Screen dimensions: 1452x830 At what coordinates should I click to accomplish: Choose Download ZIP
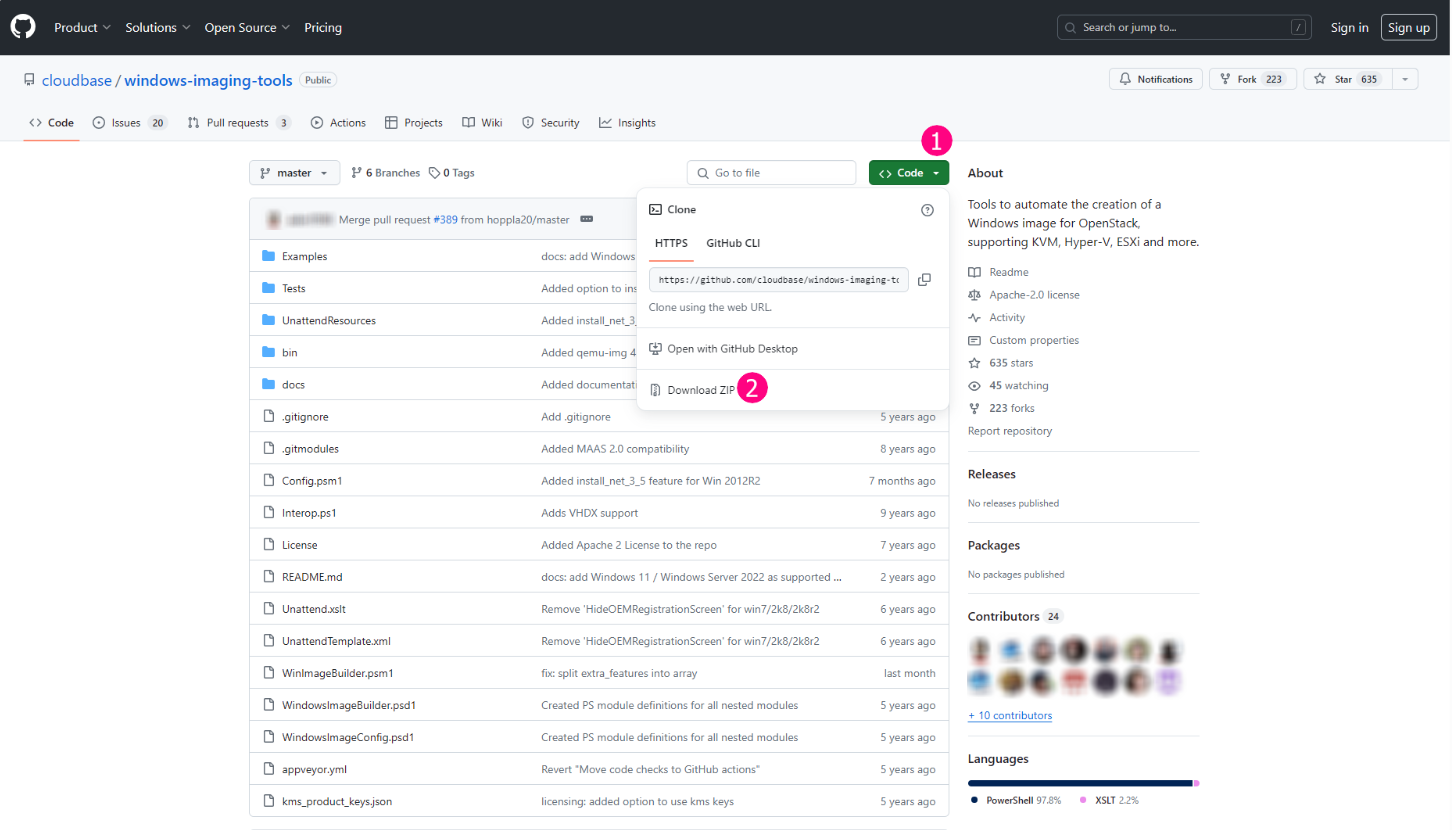click(x=692, y=390)
